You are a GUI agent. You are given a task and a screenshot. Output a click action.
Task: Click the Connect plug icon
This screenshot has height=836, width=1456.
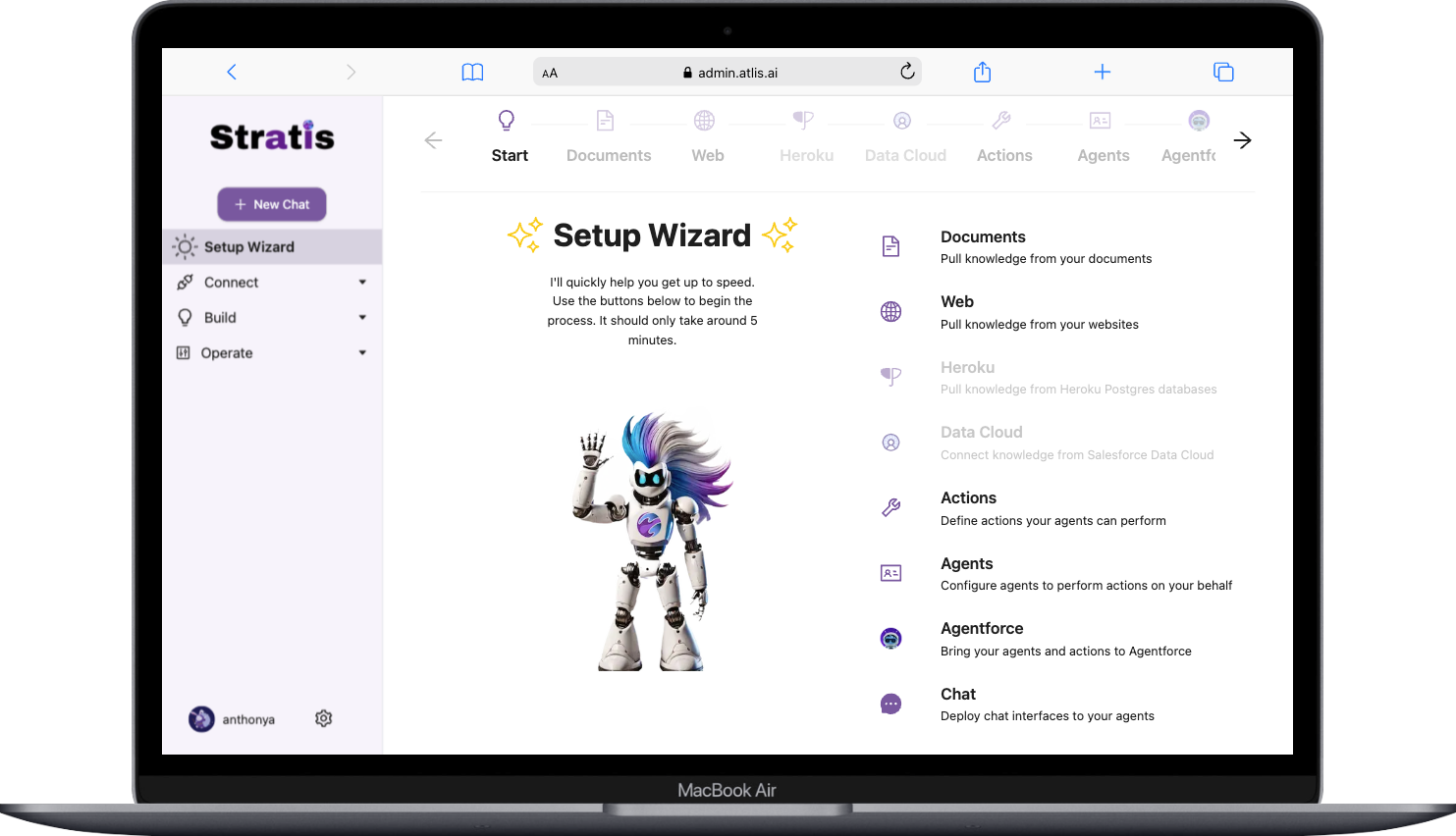(185, 282)
